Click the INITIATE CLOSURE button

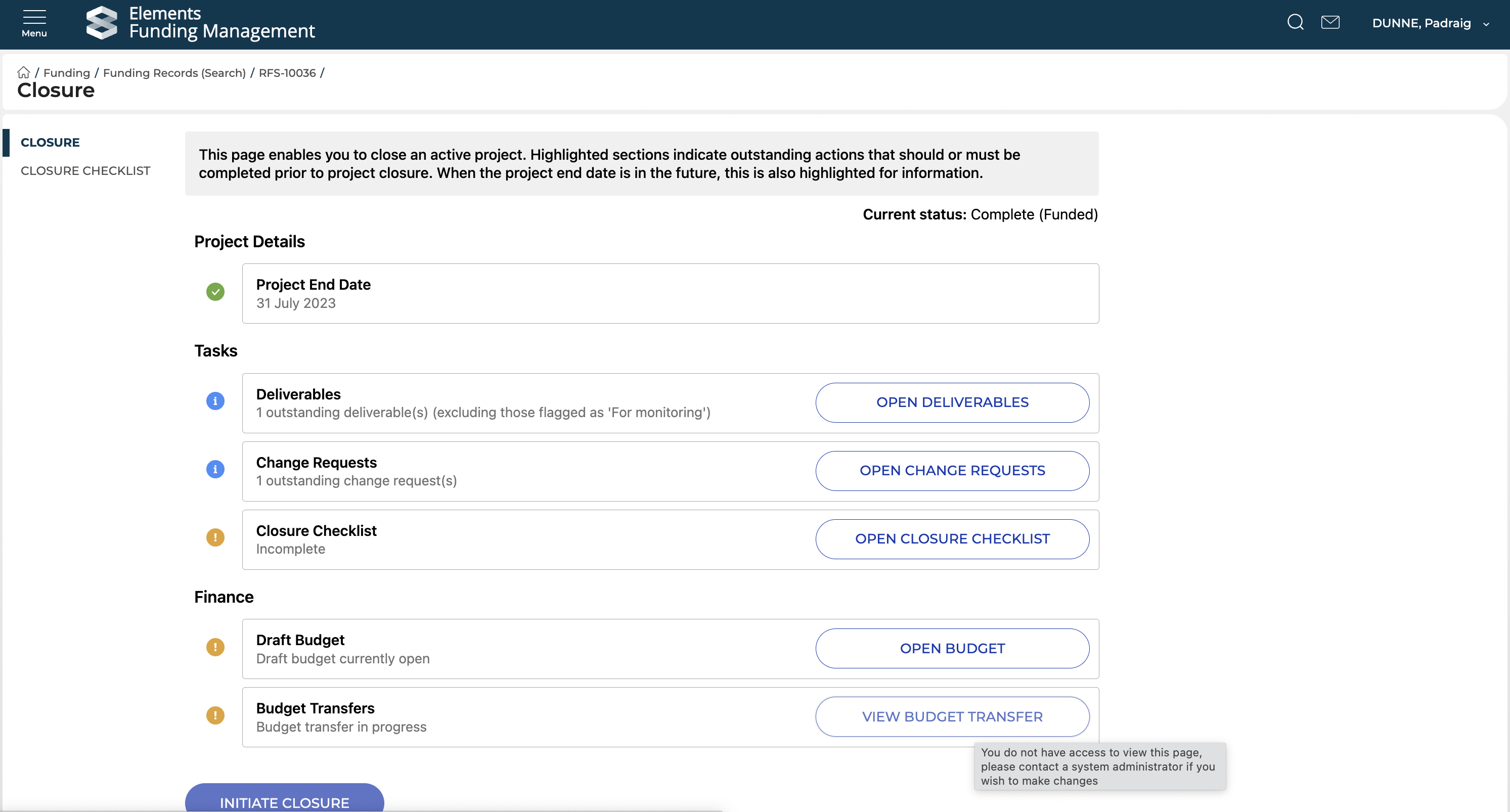pos(284,800)
